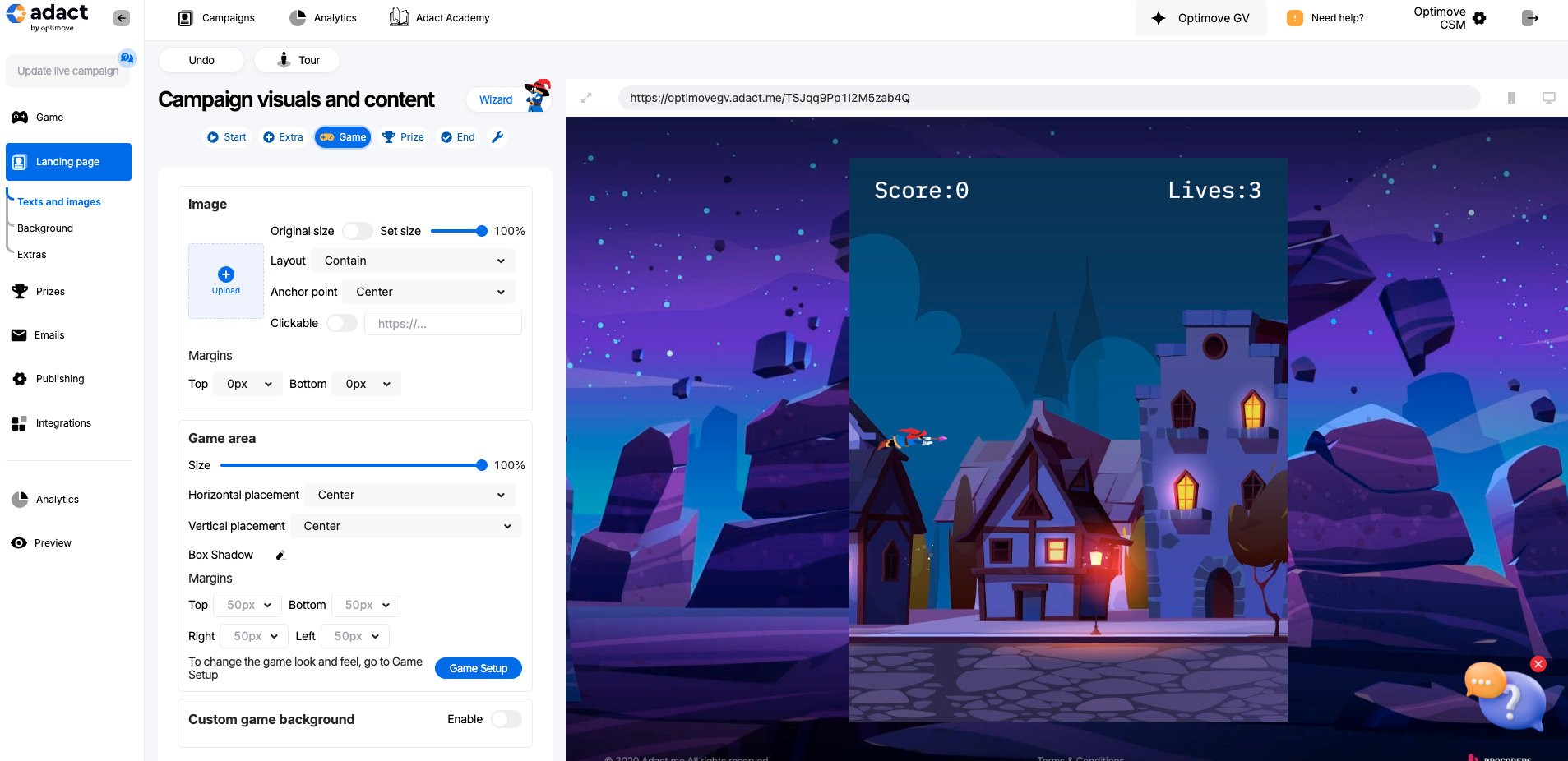Screen dimensions: 1568x761
Task: Click the logout icon
Action: 1530,18
